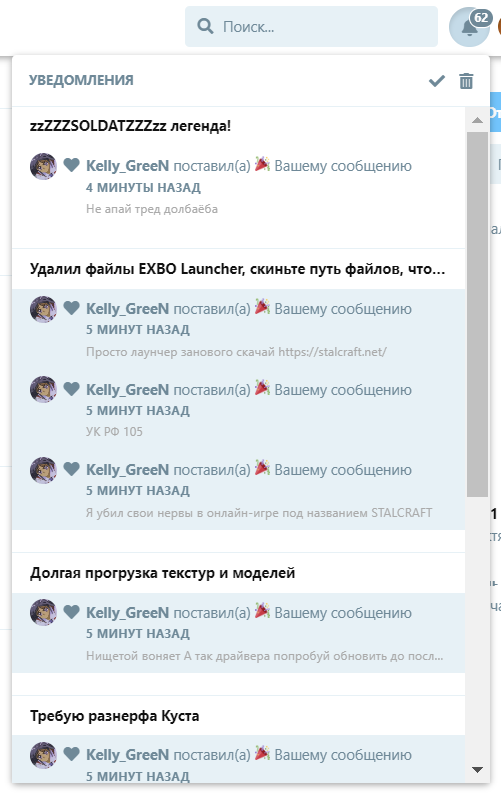This screenshot has height=797, width=501.
Task: Click the notification bell with 62 badge
Action: [469, 26]
